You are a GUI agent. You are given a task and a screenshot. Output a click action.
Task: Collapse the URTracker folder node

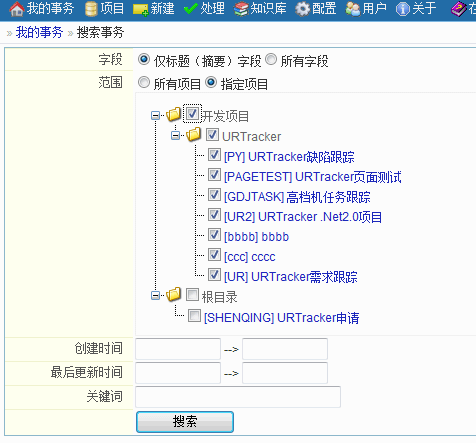pyautogui.click(x=175, y=136)
